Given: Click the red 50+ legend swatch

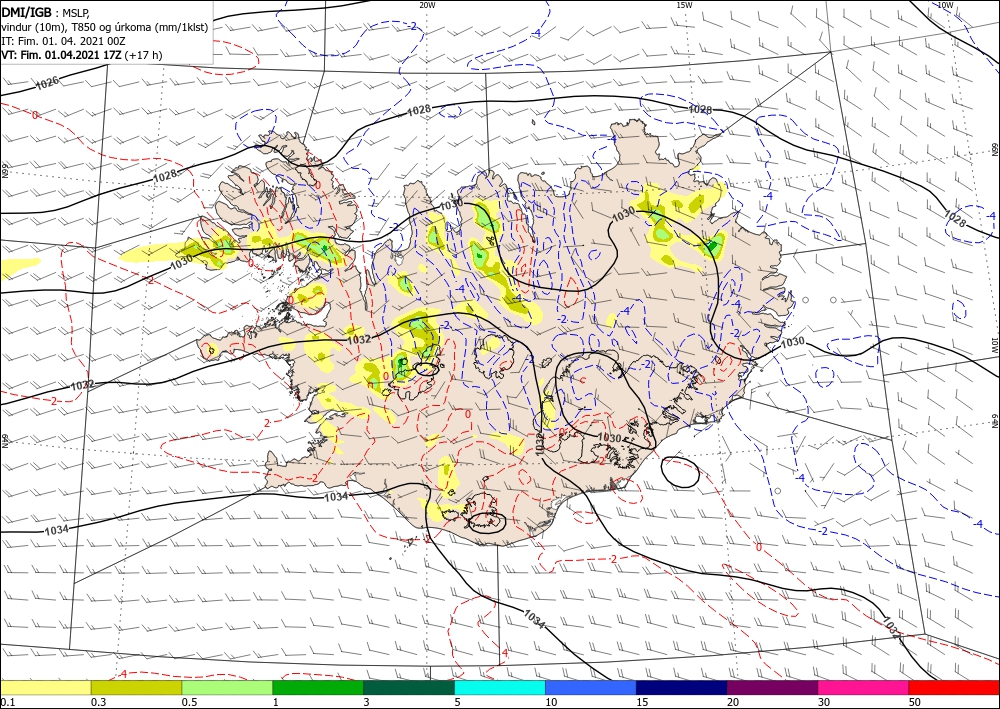Looking at the screenshot, I should 954,687.
